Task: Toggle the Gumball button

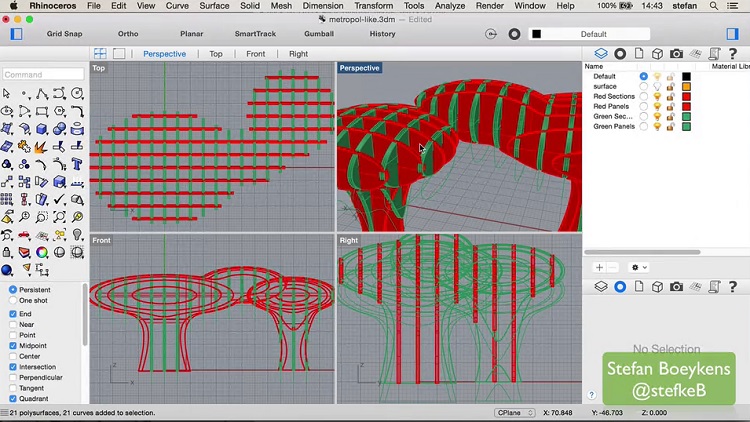Action: [x=319, y=34]
